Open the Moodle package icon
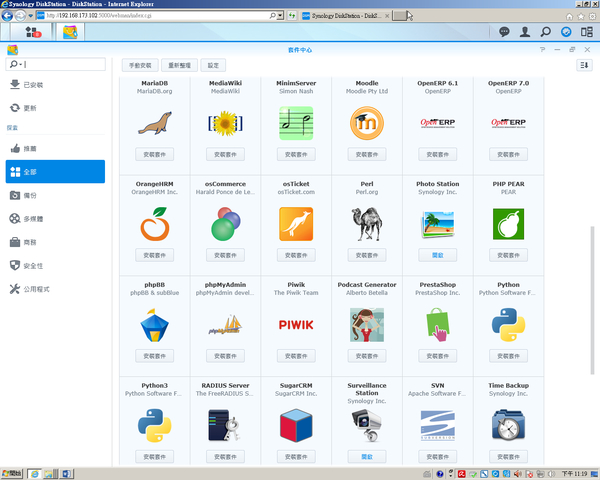Viewport: 600px width, 480px height. (366, 123)
